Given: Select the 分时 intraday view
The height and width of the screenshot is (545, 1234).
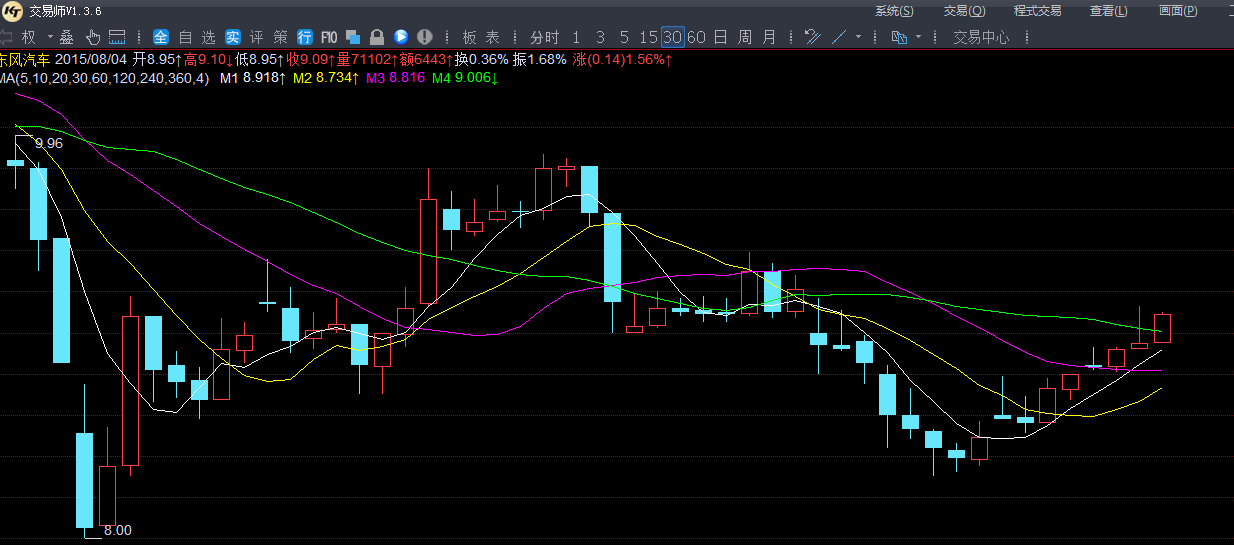Looking at the screenshot, I should [544, 37].
